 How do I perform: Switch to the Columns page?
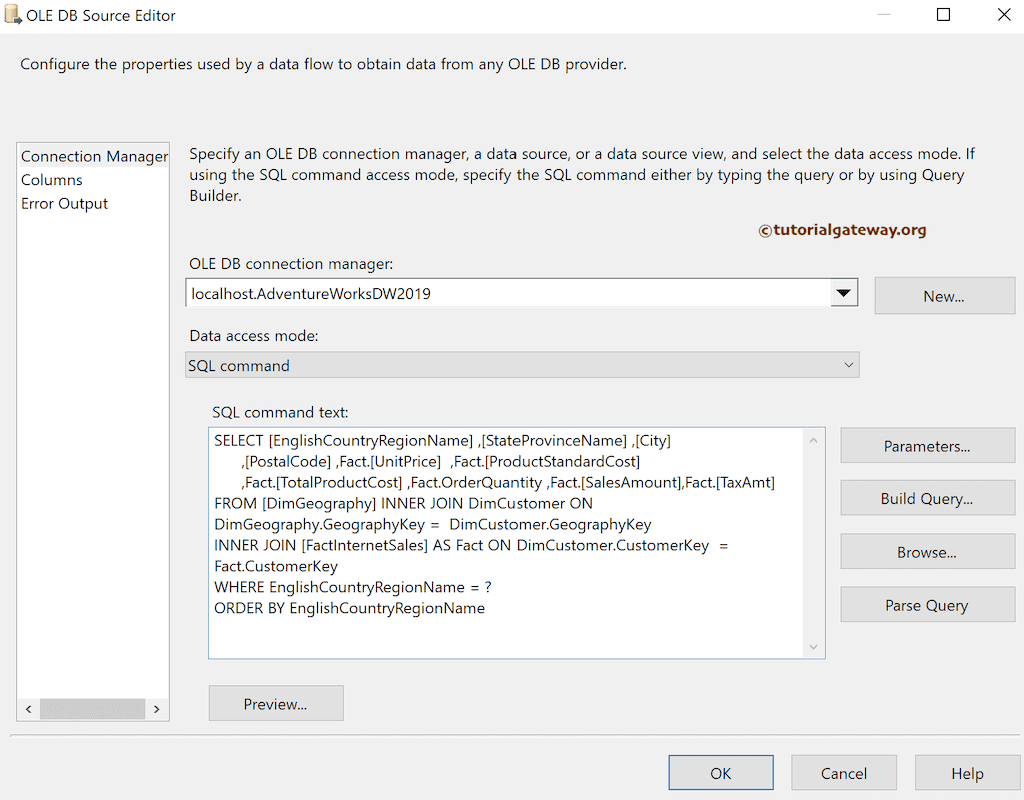click(x=52, y=180)
